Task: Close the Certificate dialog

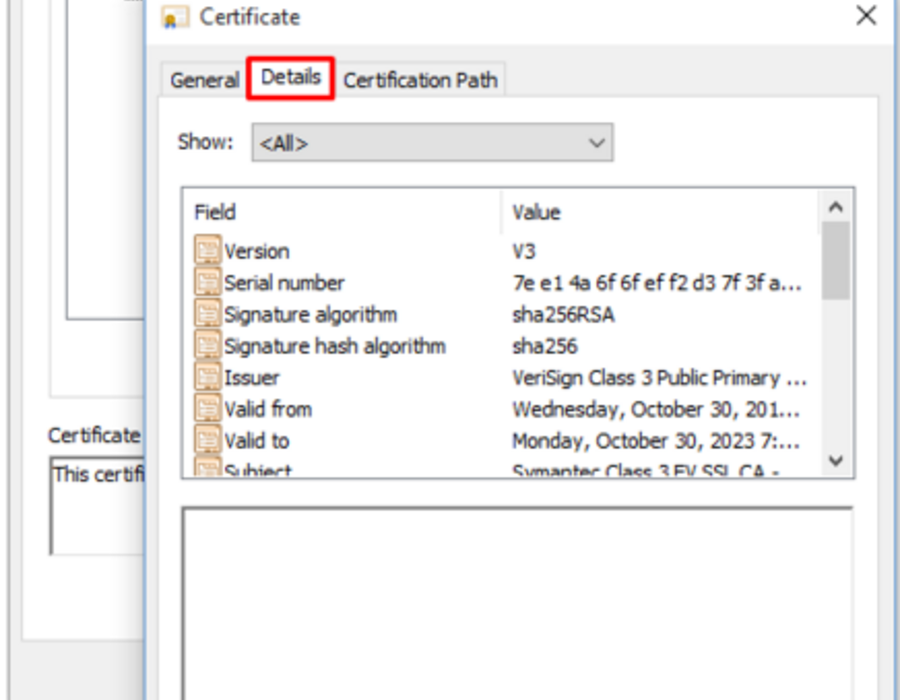Action: 866,15
